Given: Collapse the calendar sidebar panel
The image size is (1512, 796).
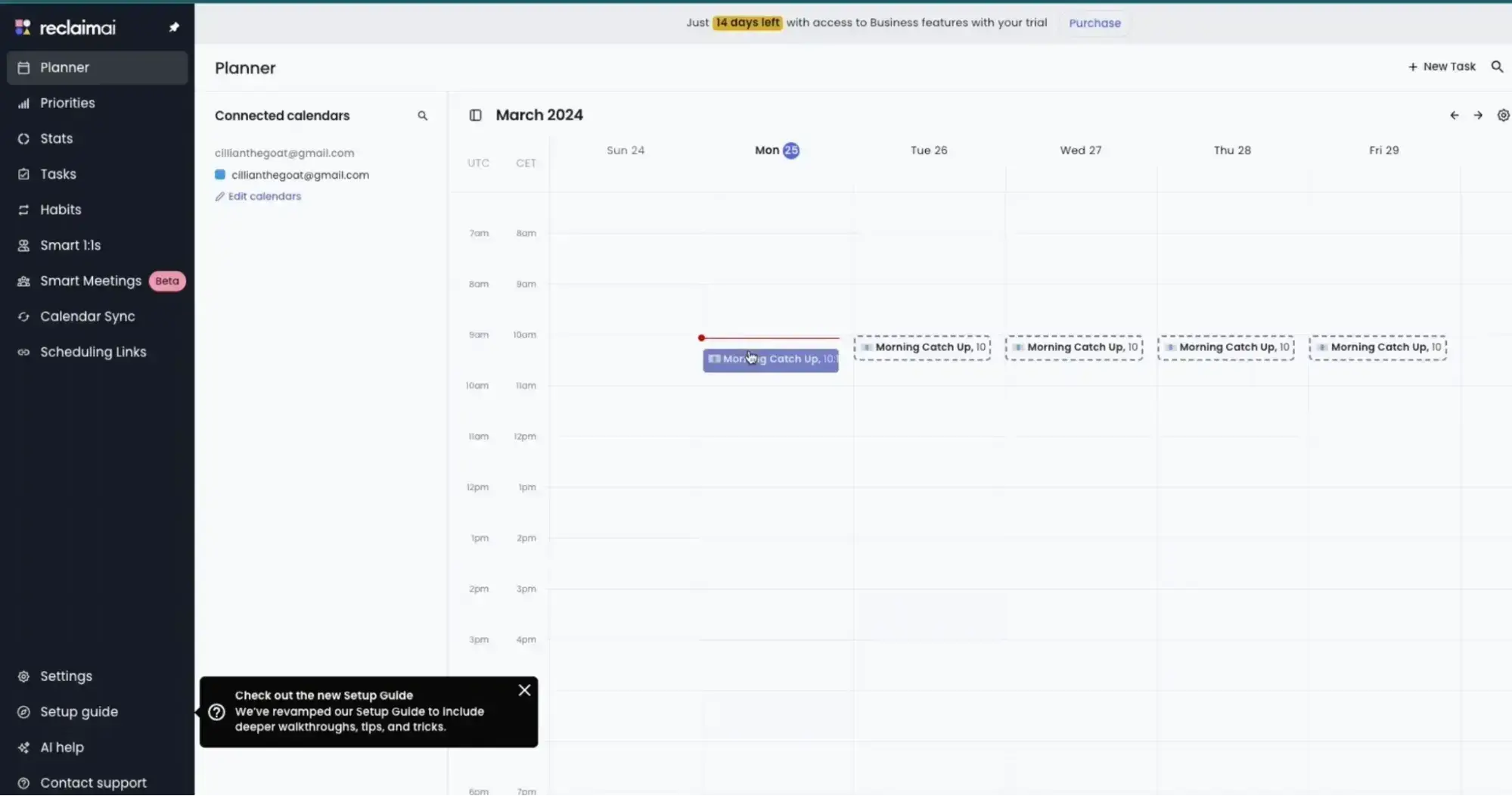Looking at the screenshot, I should [x=476, y=115].
